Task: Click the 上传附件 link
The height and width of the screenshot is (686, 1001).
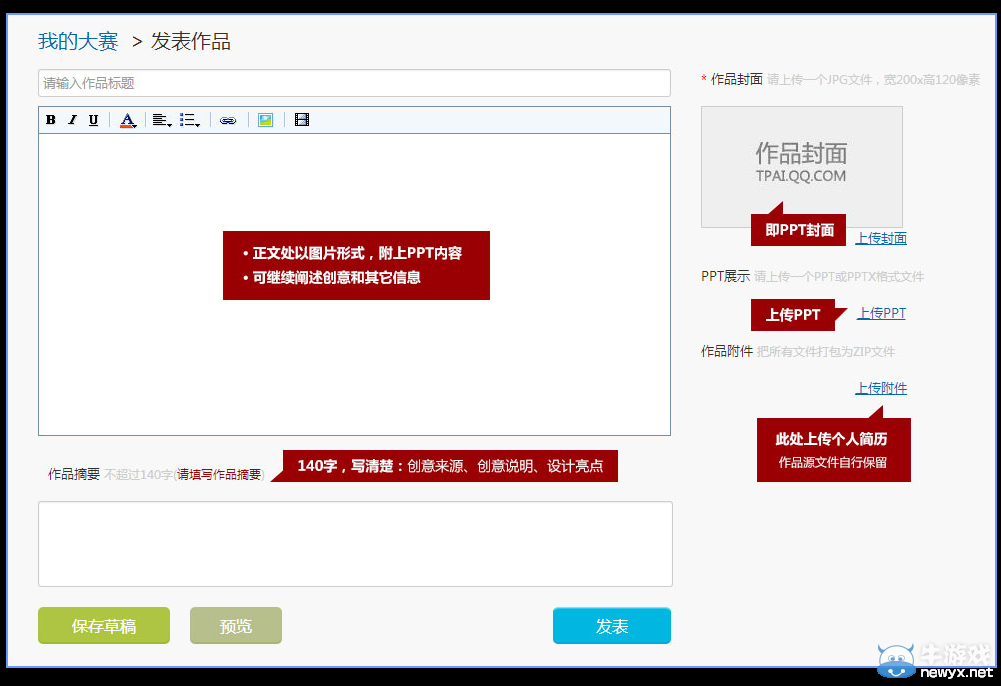Action: pyautogui.click(x=880, y=387)
